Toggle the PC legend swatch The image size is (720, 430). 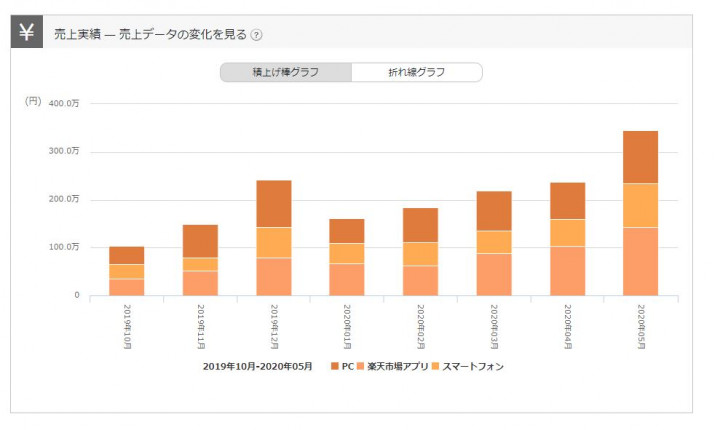pos(335,366)
